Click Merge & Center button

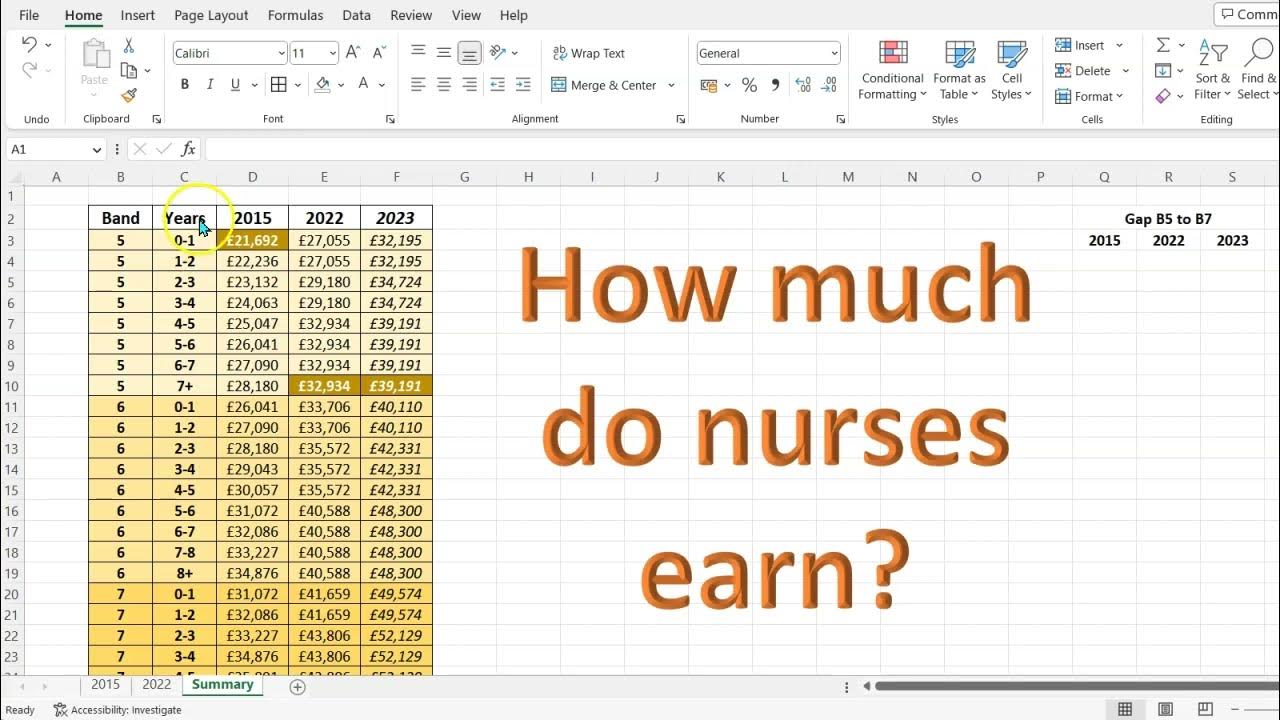tap(603, 85)
